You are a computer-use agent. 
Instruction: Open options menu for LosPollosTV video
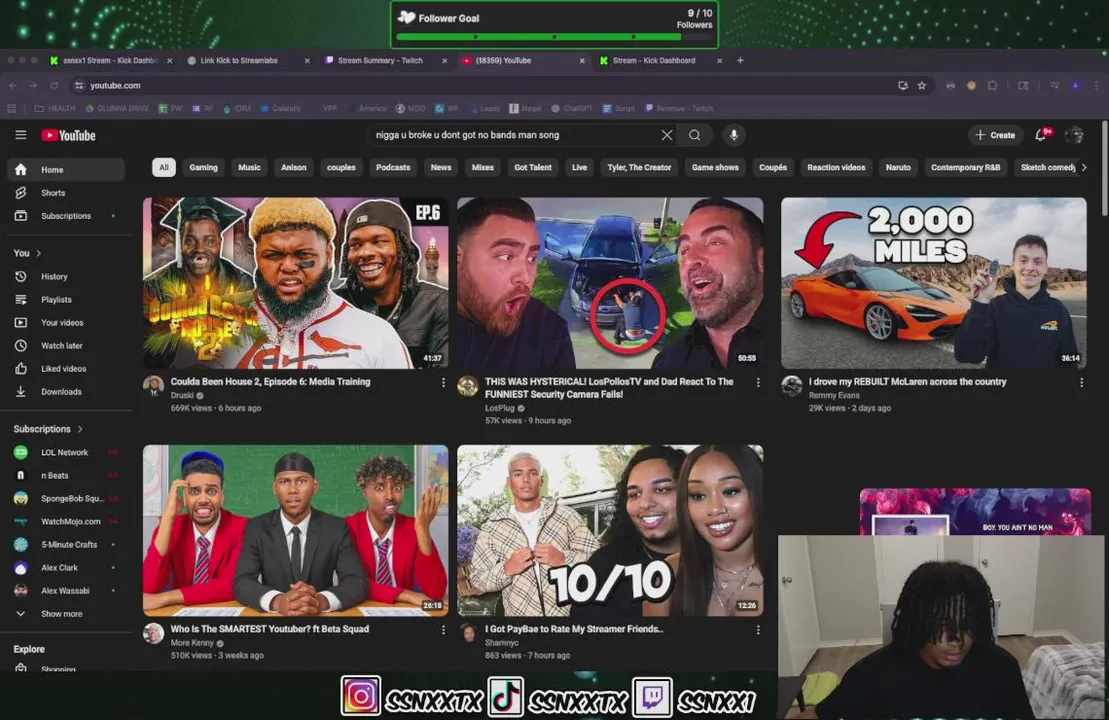(758, 383)
